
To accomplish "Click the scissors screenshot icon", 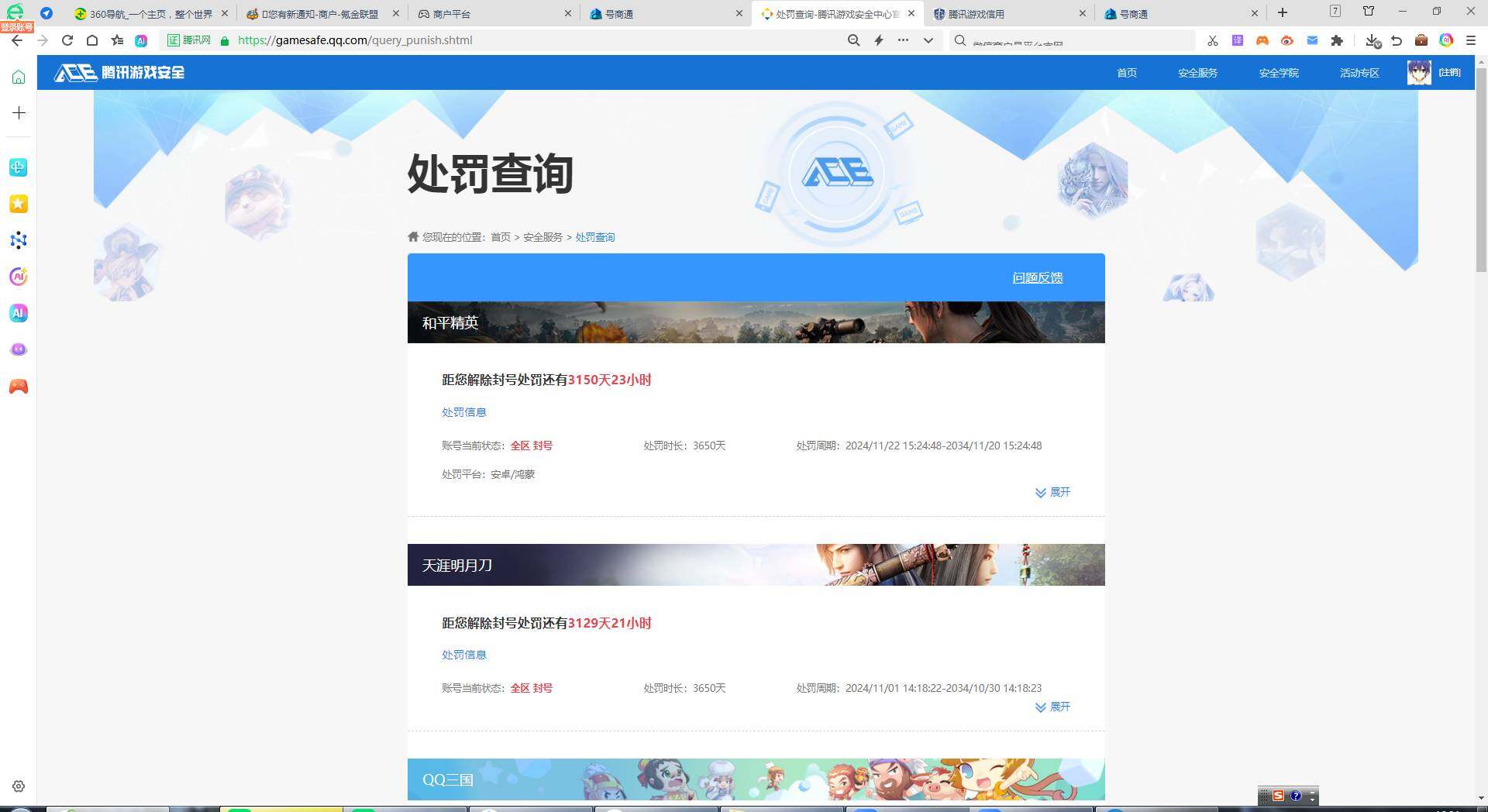I will [1213, 40].
